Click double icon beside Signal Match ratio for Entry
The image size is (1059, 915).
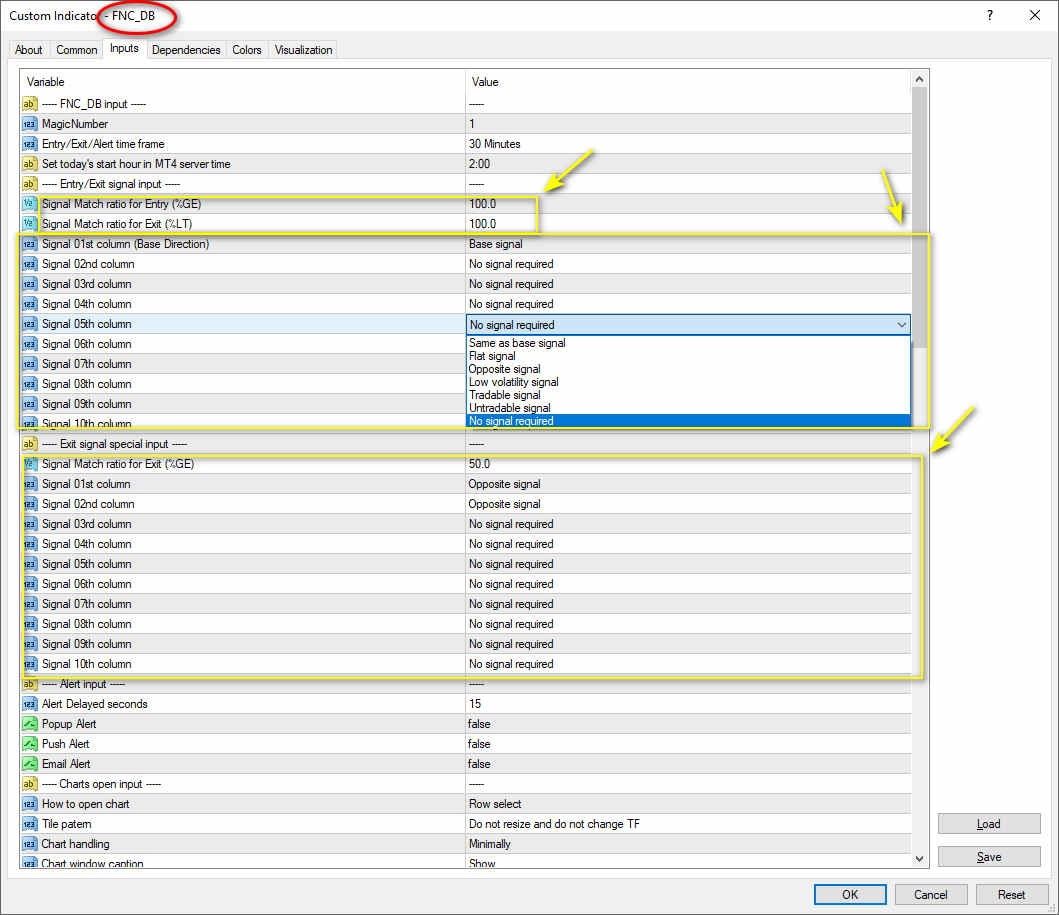pos(29,204)
